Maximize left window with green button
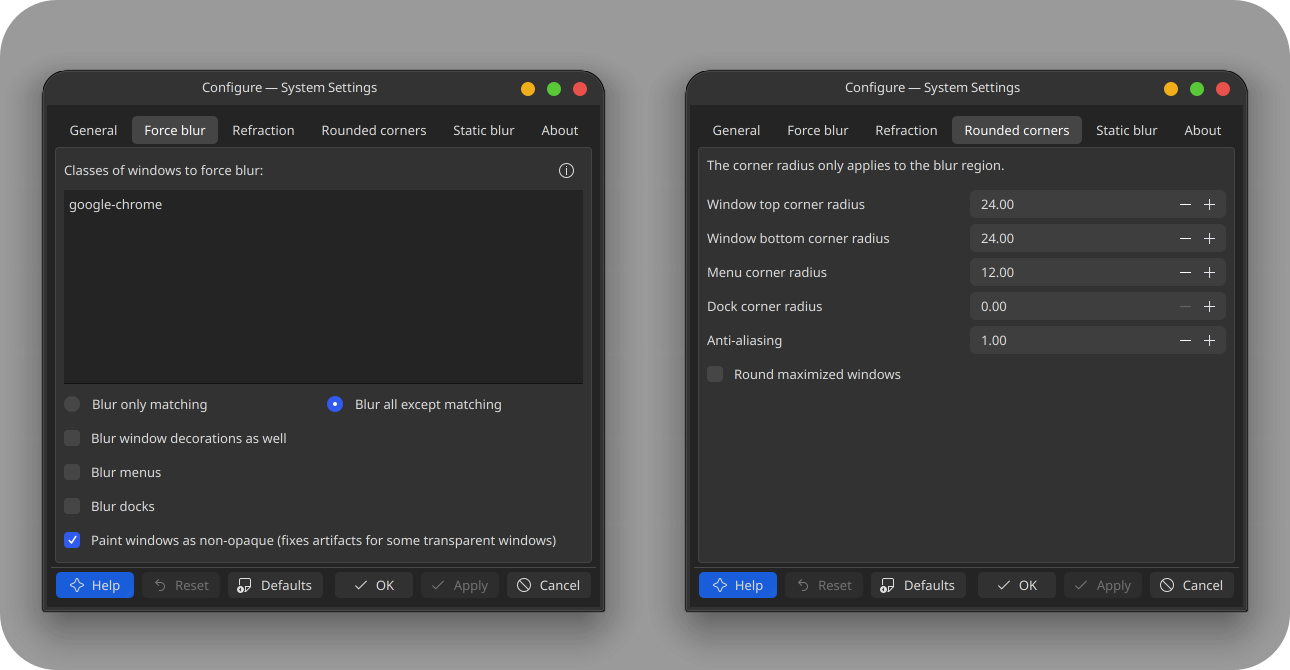Viewport: 1290px width, 670px height. click(x=554, y=89)
